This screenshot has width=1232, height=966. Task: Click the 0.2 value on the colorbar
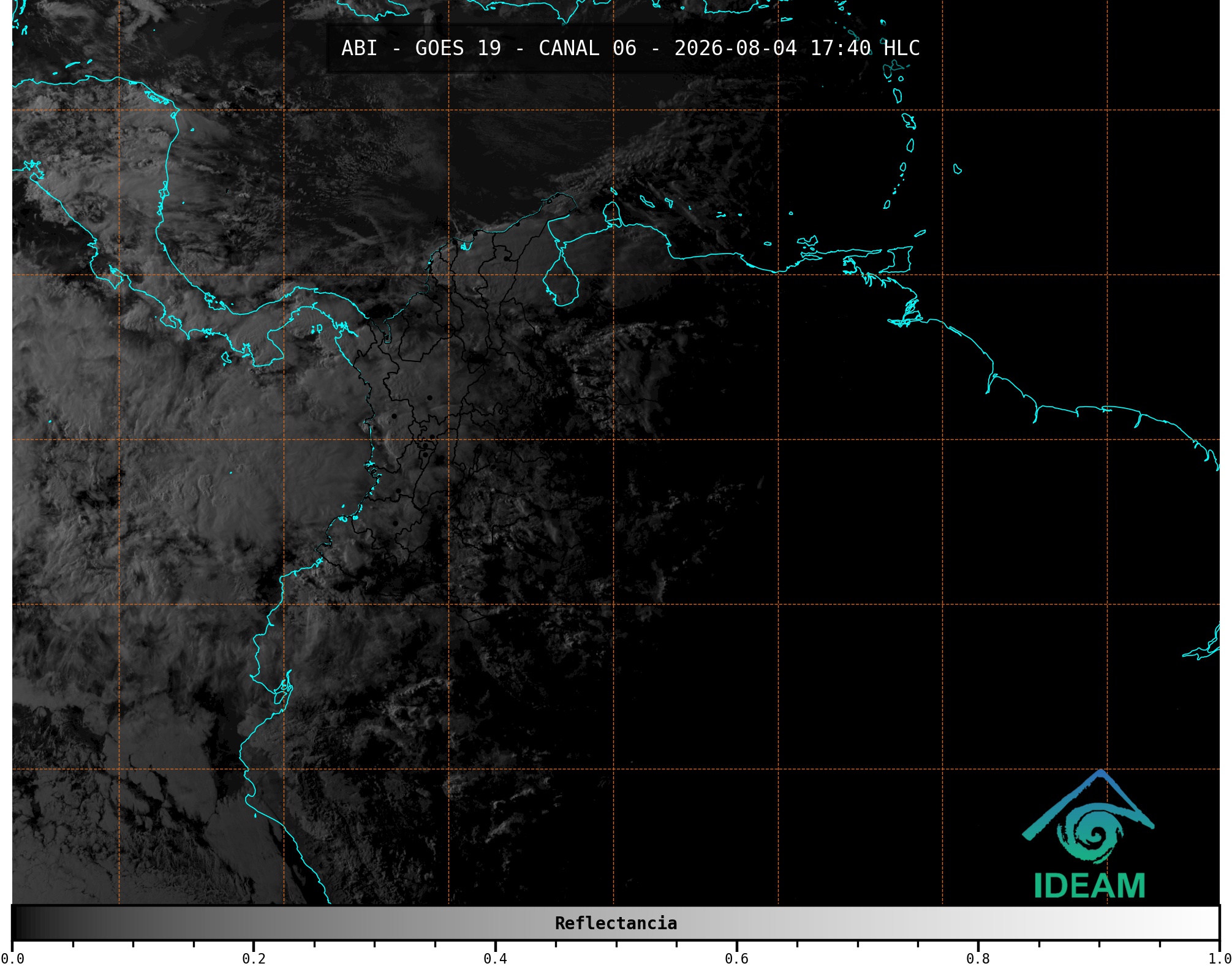[254, 958]
